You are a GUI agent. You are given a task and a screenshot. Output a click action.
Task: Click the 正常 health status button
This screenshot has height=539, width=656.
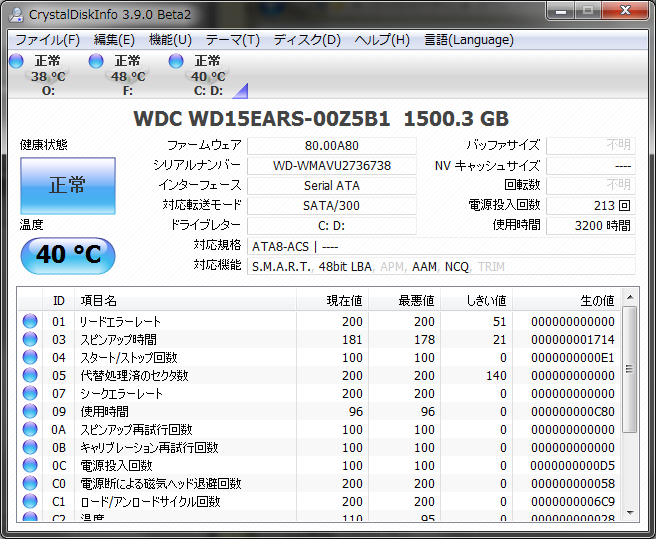tap(68, 186)
